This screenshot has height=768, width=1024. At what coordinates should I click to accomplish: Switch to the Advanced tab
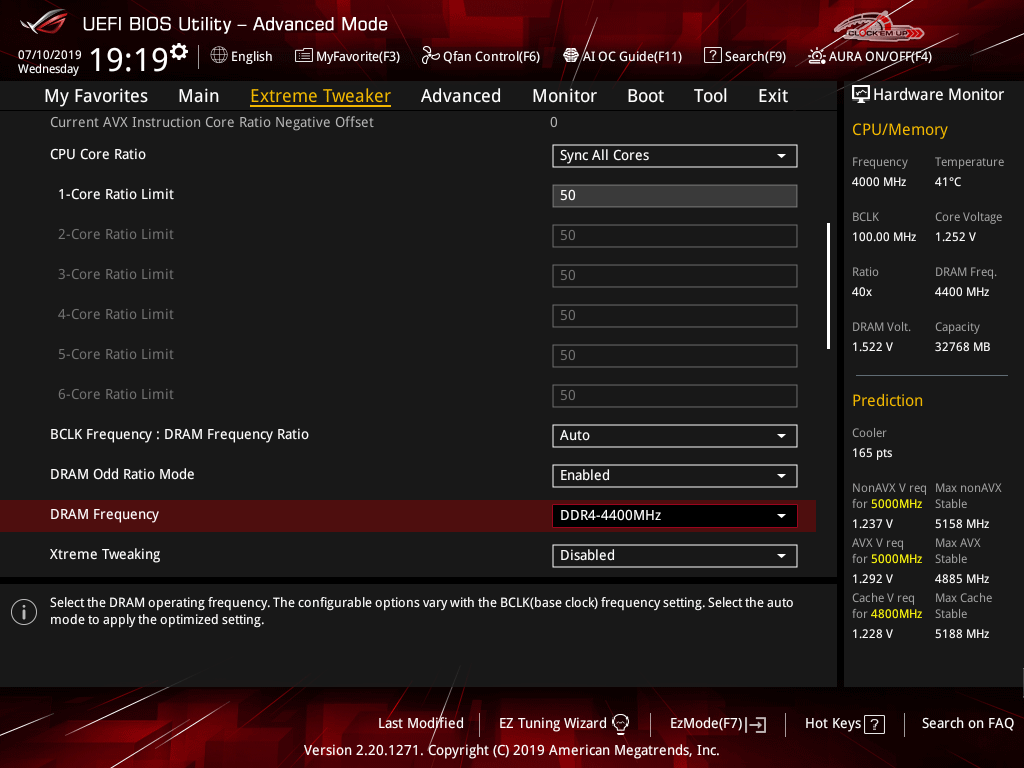click(x=460, y=96)
